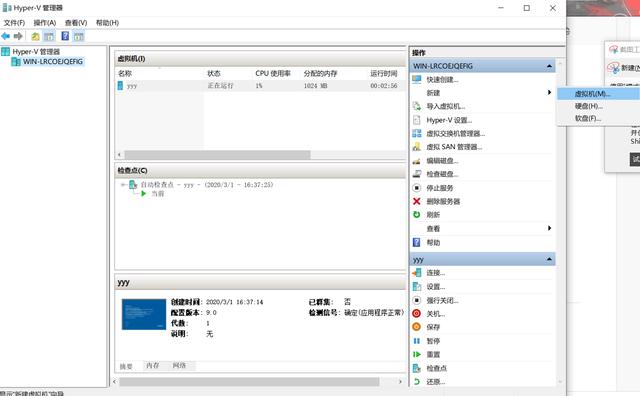The height and width of the screenshot is (396, 640).
Task: Click the 检查磁盘 icon
Action: pyautogui.click(x=416, y=174)
